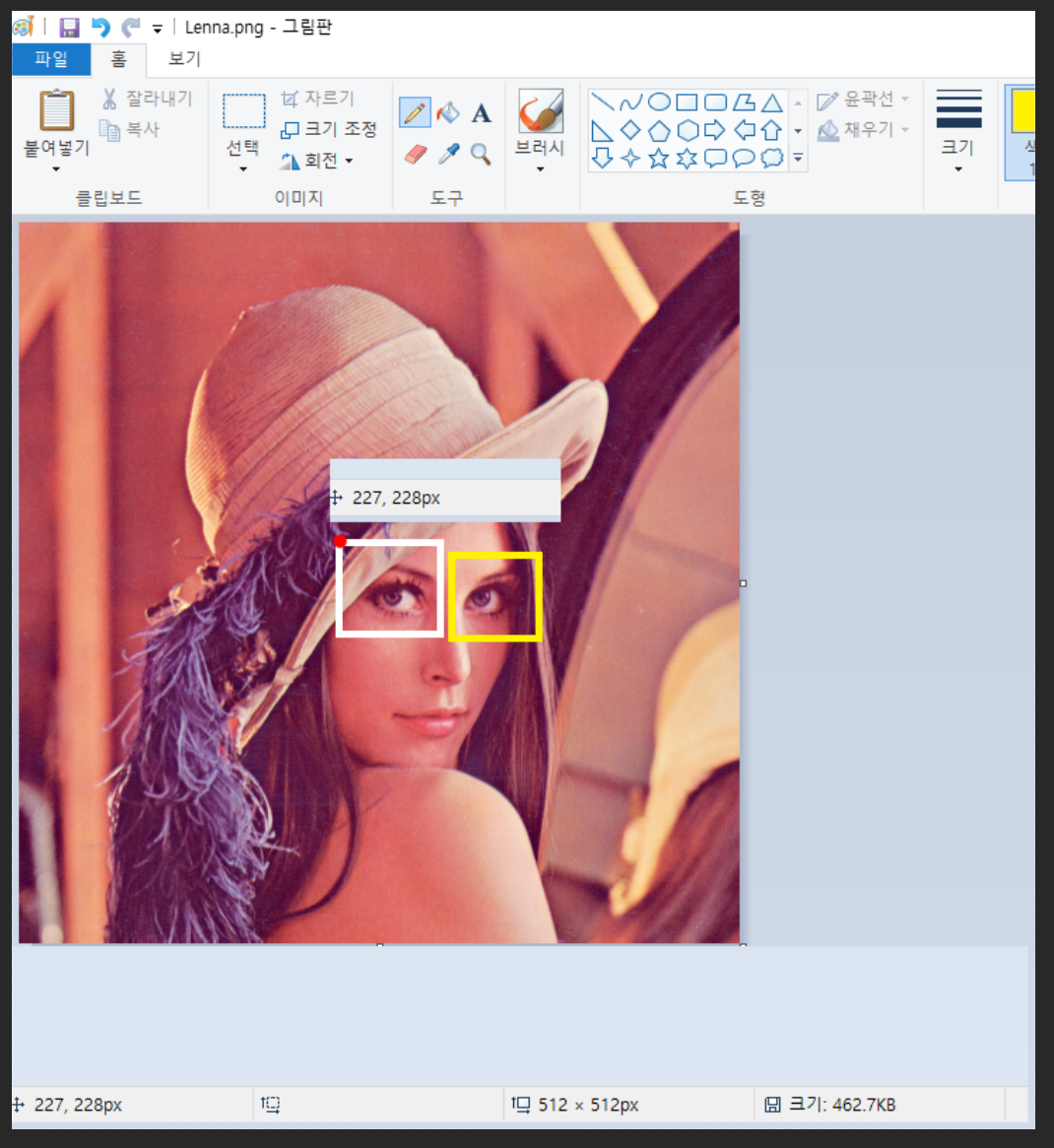Click the Save icon in quick access toolbar

[70, 28]
